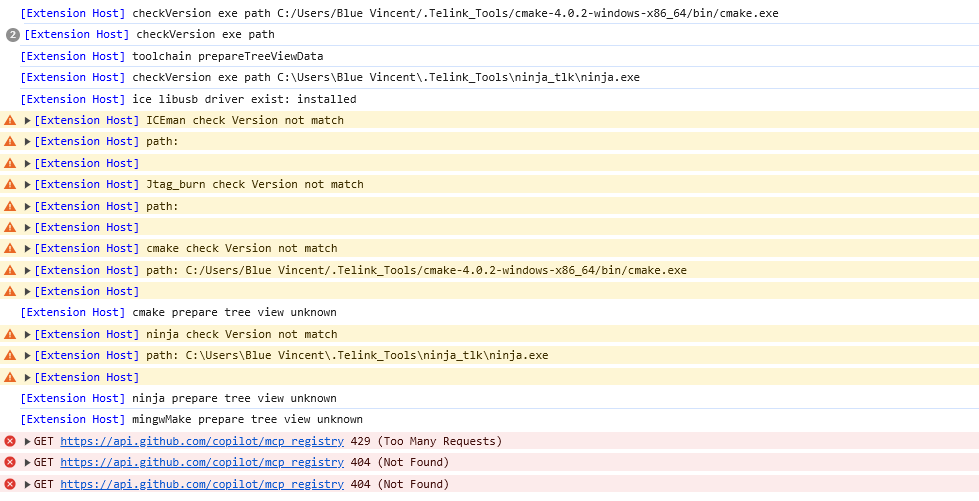Expand the ninja.exe path warning entry
The width and height of the screenshot is (979, 501).
[x=27, y=355]
